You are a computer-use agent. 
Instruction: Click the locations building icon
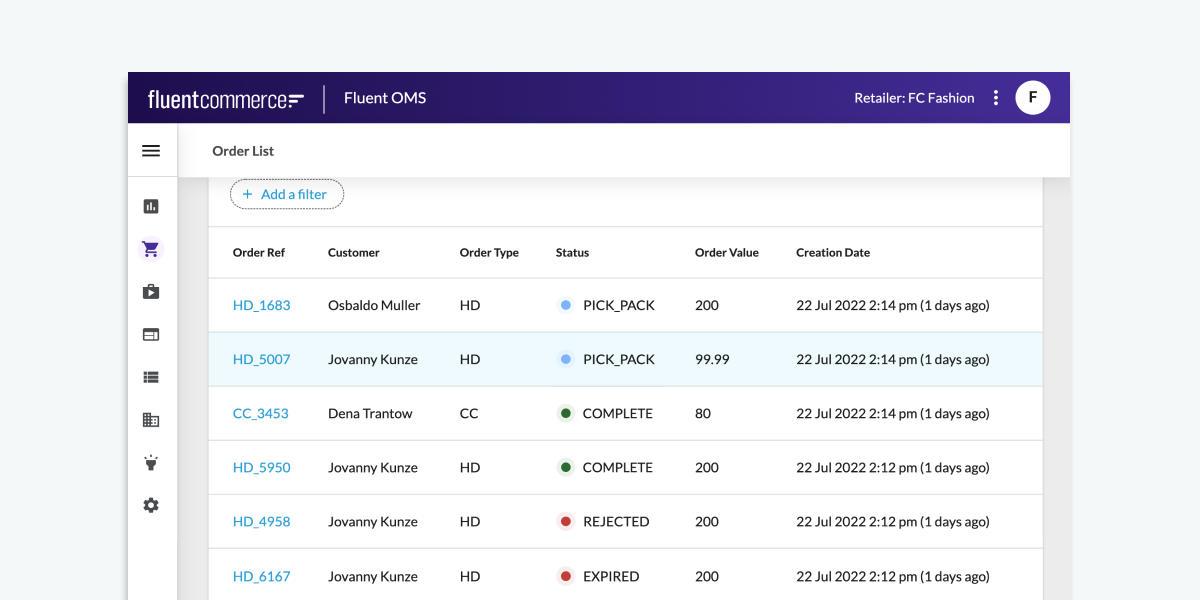pos(151,419)
